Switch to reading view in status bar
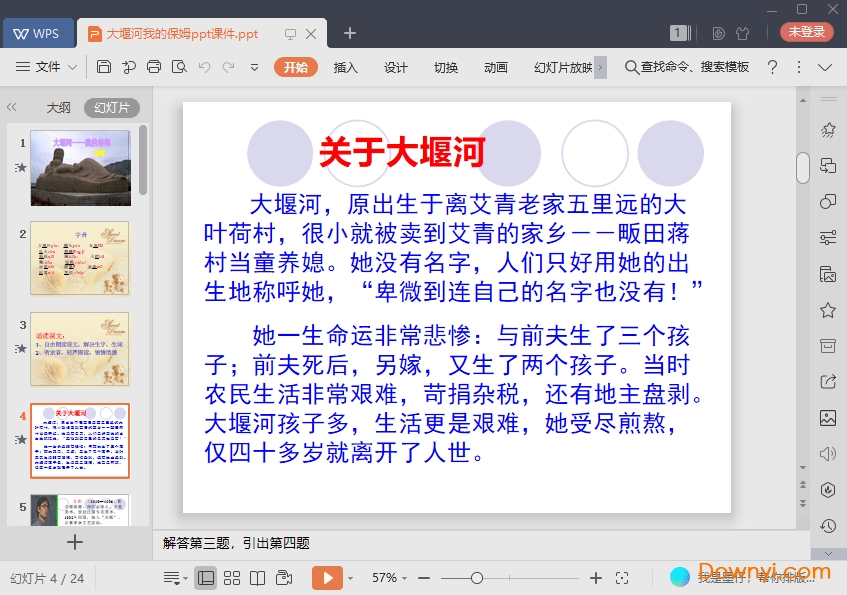 [x=258, y=578]
